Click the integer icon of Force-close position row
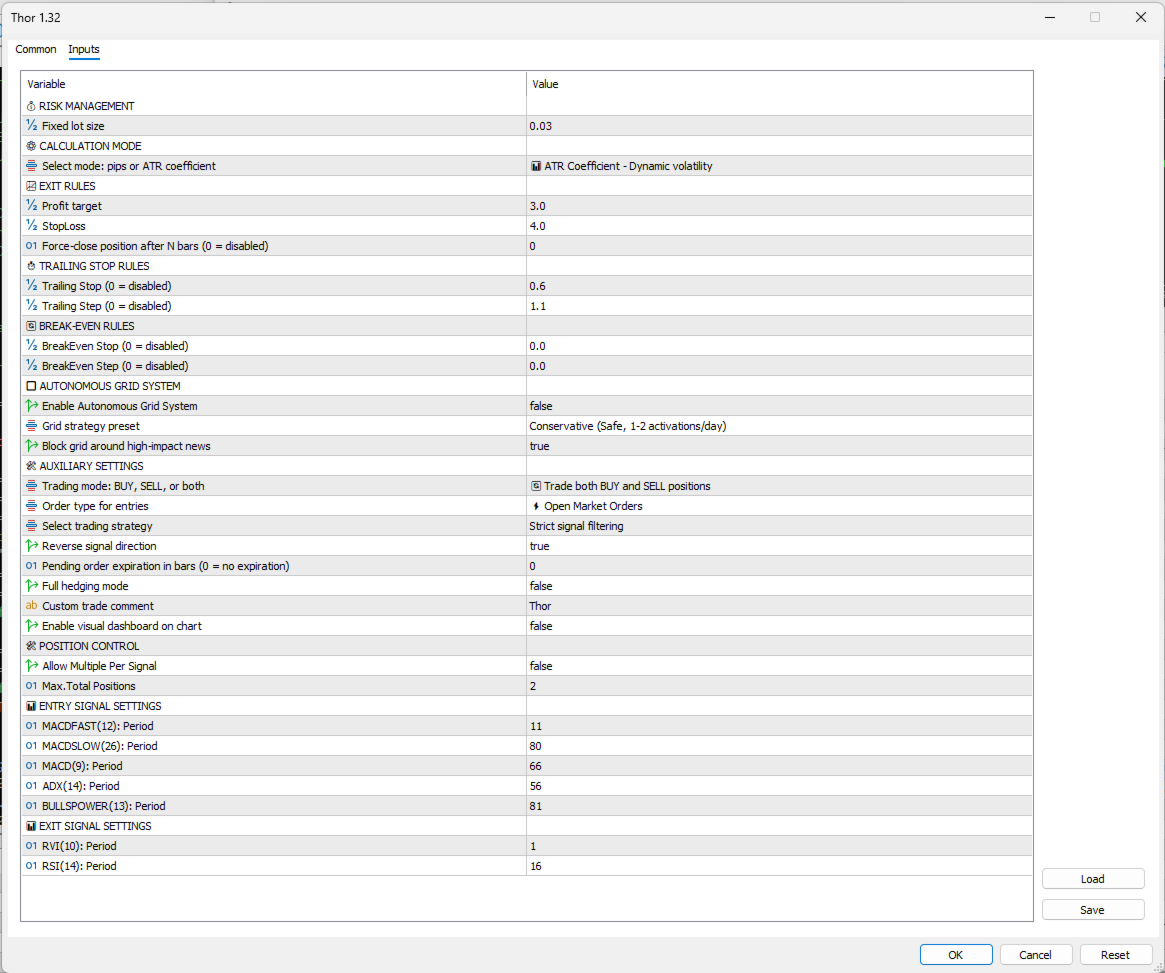Viewport: 1165px width, 973px height. [31, 246]
